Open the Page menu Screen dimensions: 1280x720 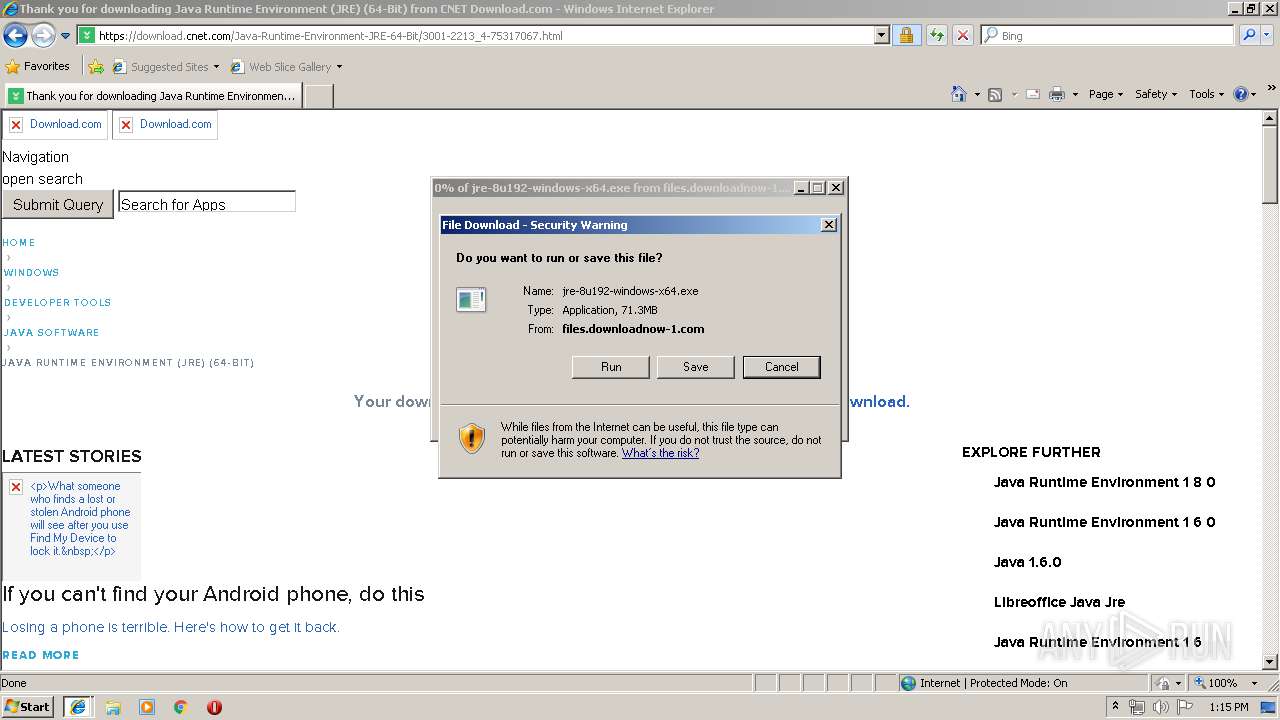[1106, 94]
